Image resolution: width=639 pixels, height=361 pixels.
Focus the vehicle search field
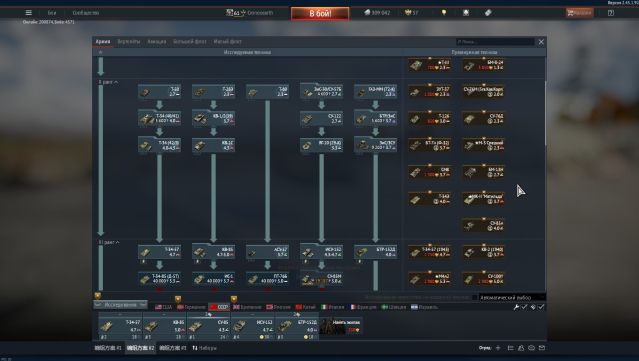click(495, 42)
